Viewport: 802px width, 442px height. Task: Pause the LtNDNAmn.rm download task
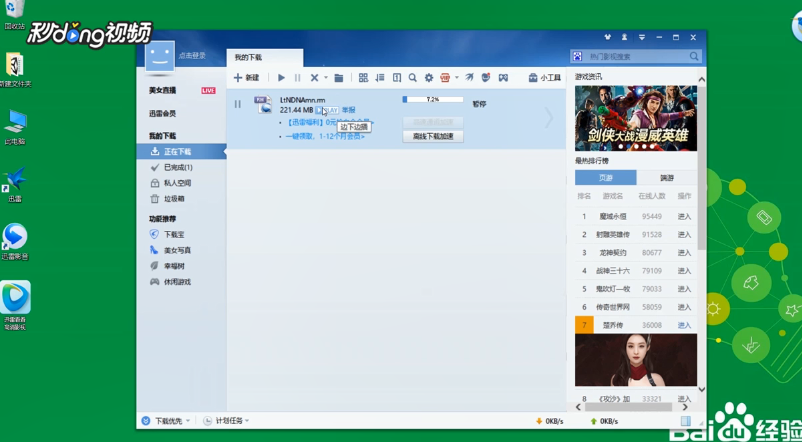[x=238, y=104]
